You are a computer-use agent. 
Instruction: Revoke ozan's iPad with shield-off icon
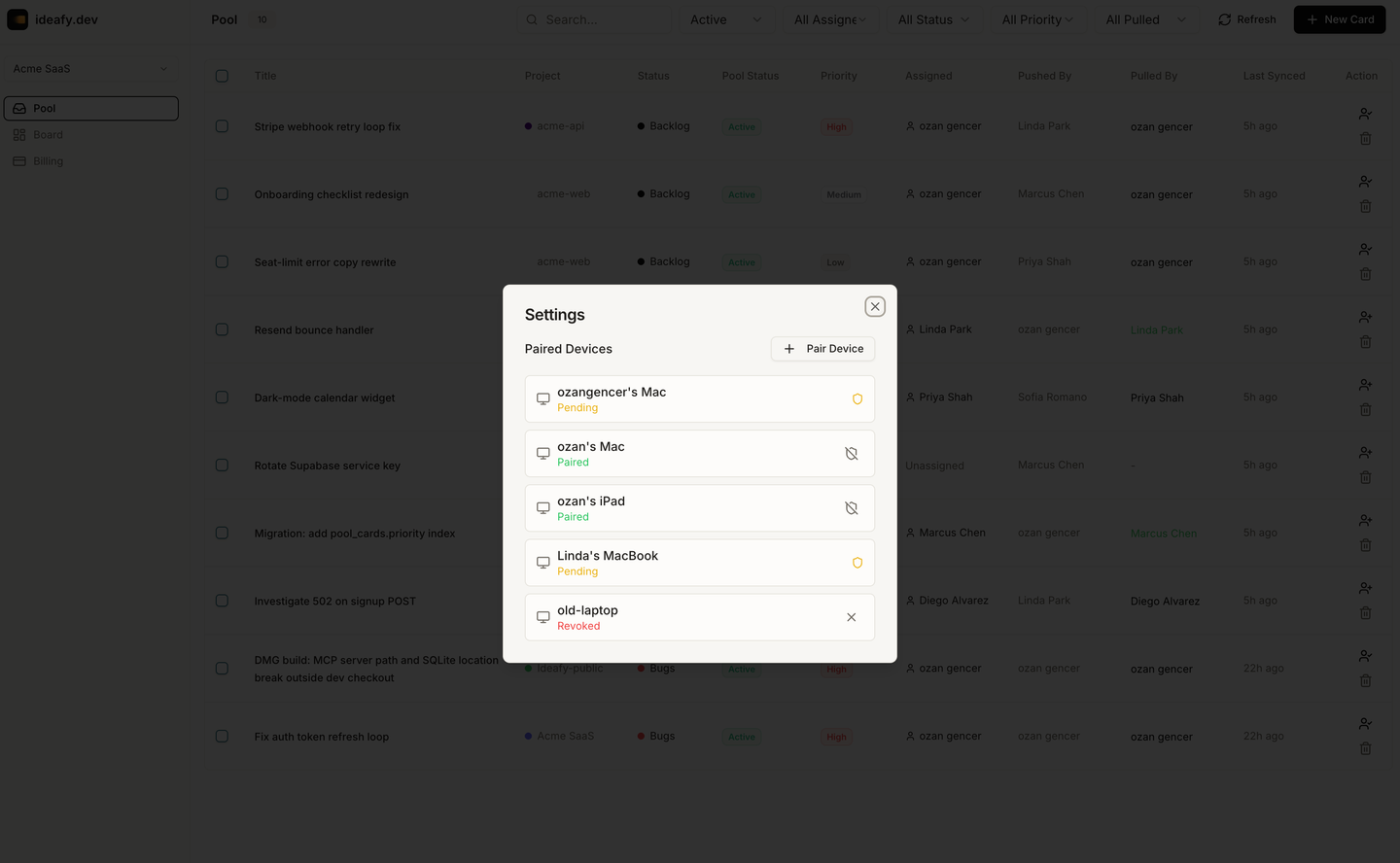tap(852, 508)
